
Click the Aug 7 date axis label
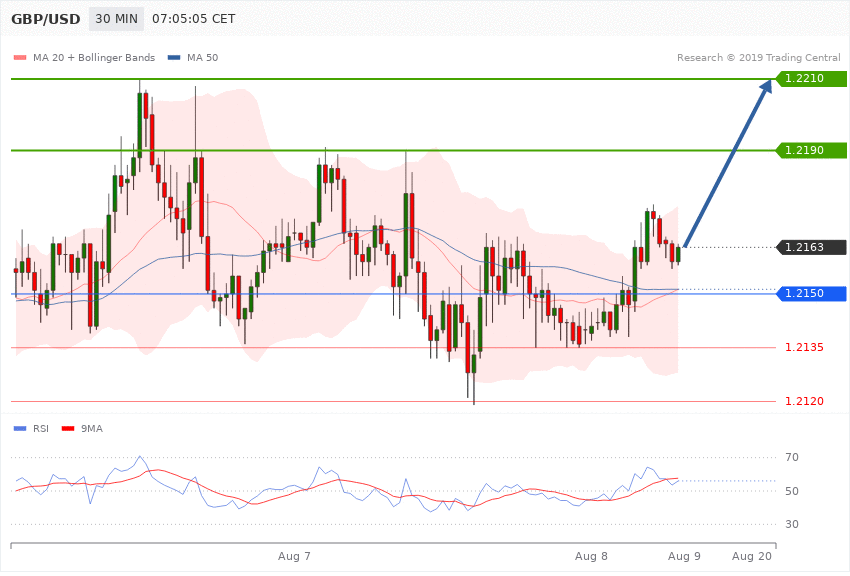click(x=294, y=556)
